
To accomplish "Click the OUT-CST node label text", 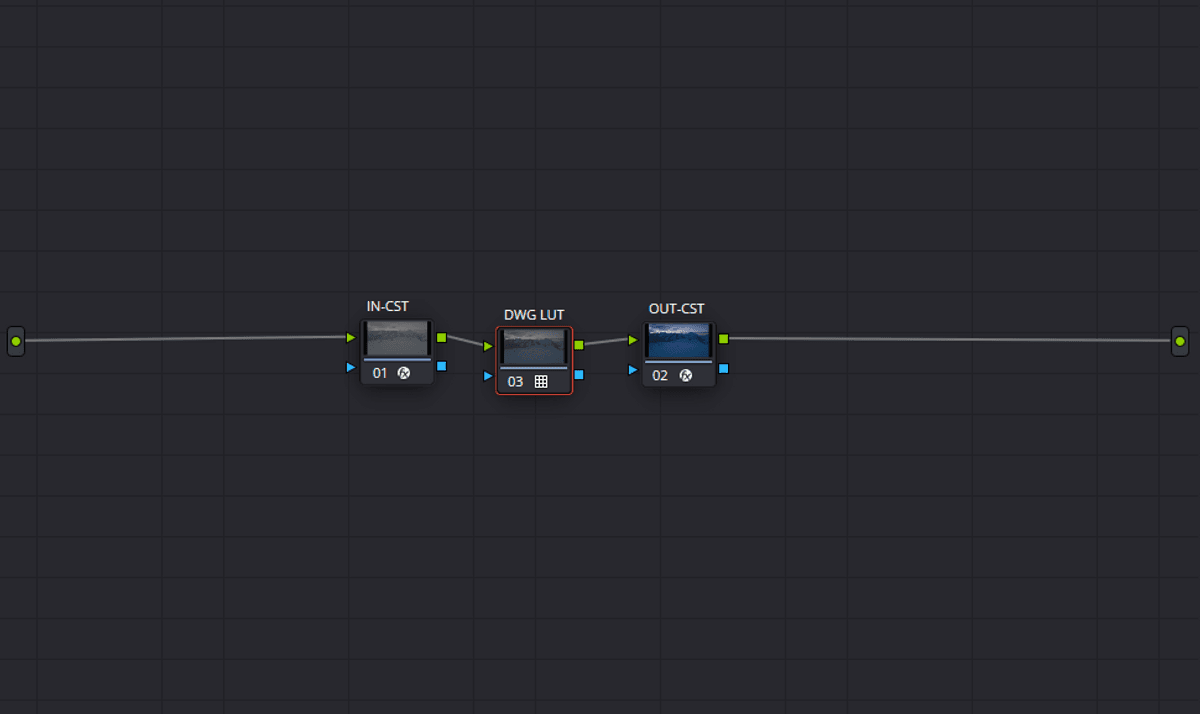I will [x=676, y=309].
